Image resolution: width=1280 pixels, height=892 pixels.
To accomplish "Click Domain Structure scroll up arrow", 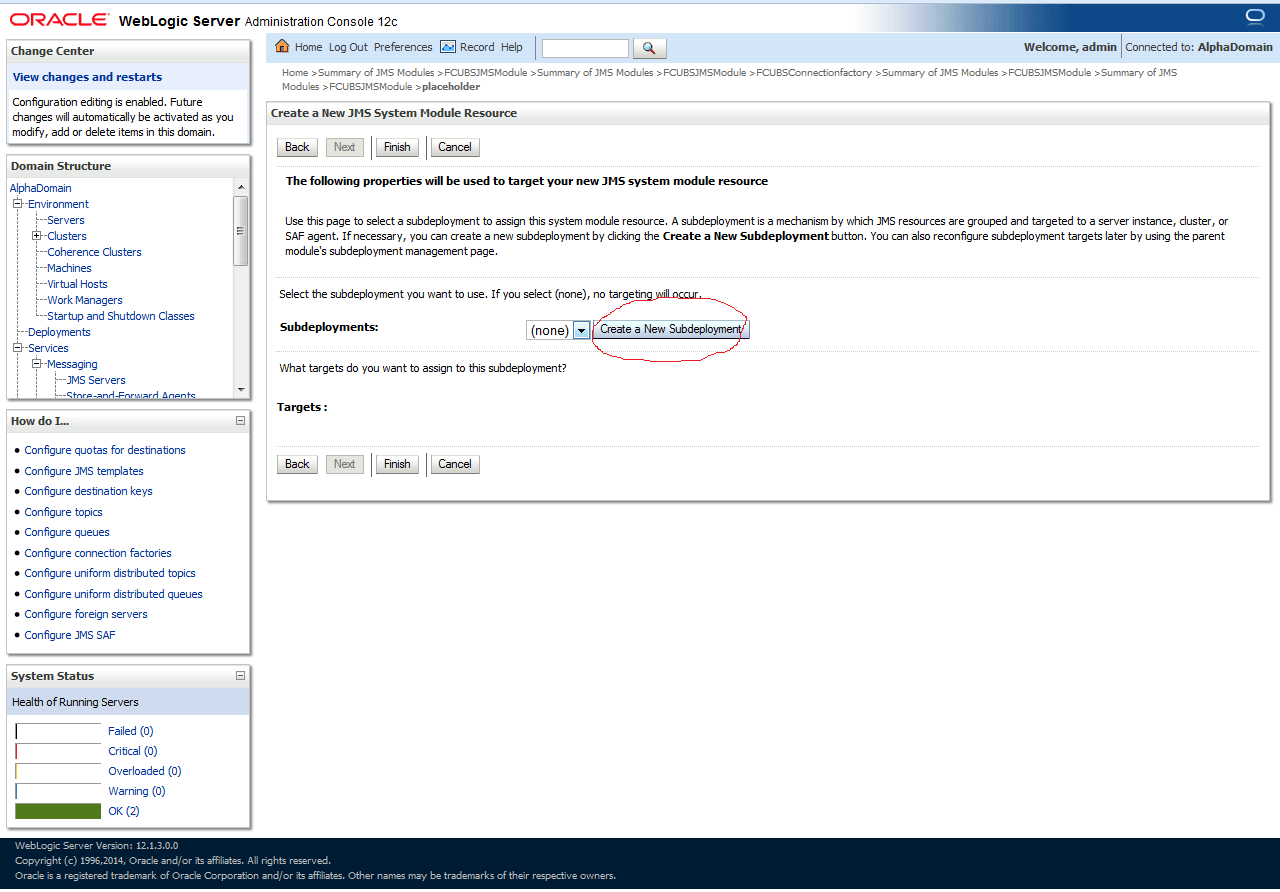I will [x=240, y=187].
